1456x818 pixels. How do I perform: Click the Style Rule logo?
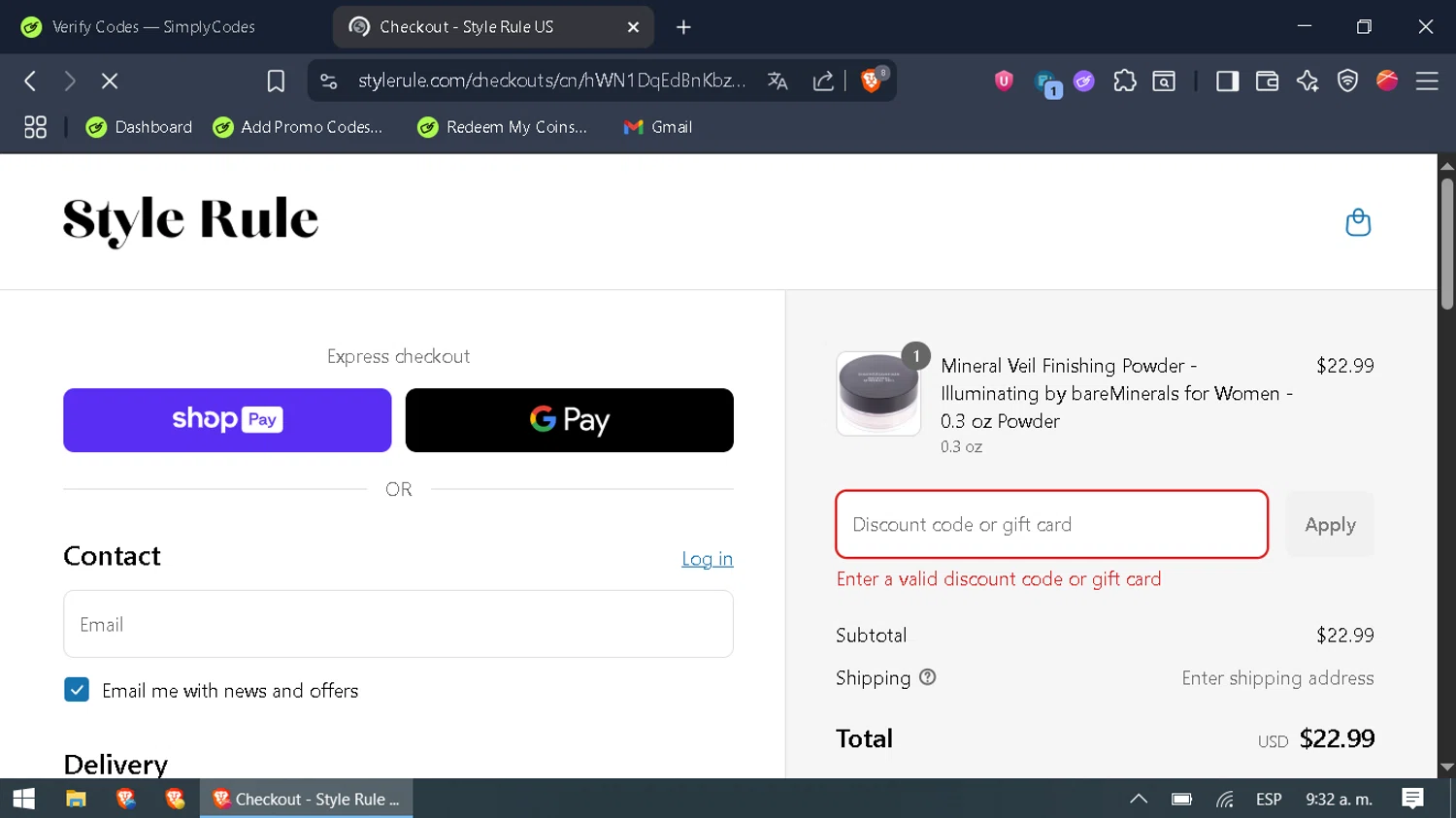pos(191,221)
